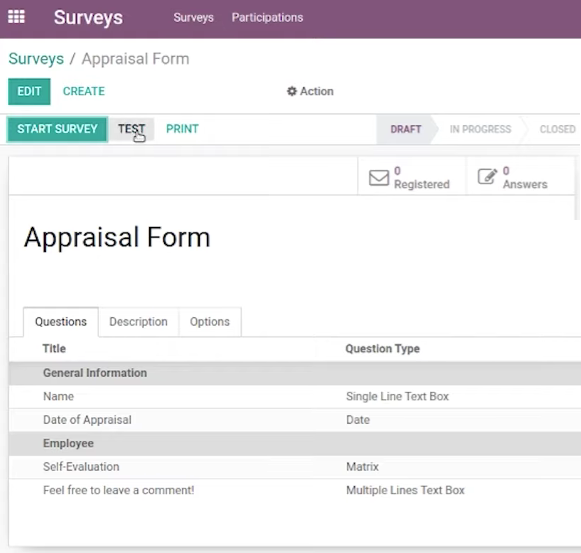Click the TEST button
Viewport: 581px width, 553px height.
(131, 129)
